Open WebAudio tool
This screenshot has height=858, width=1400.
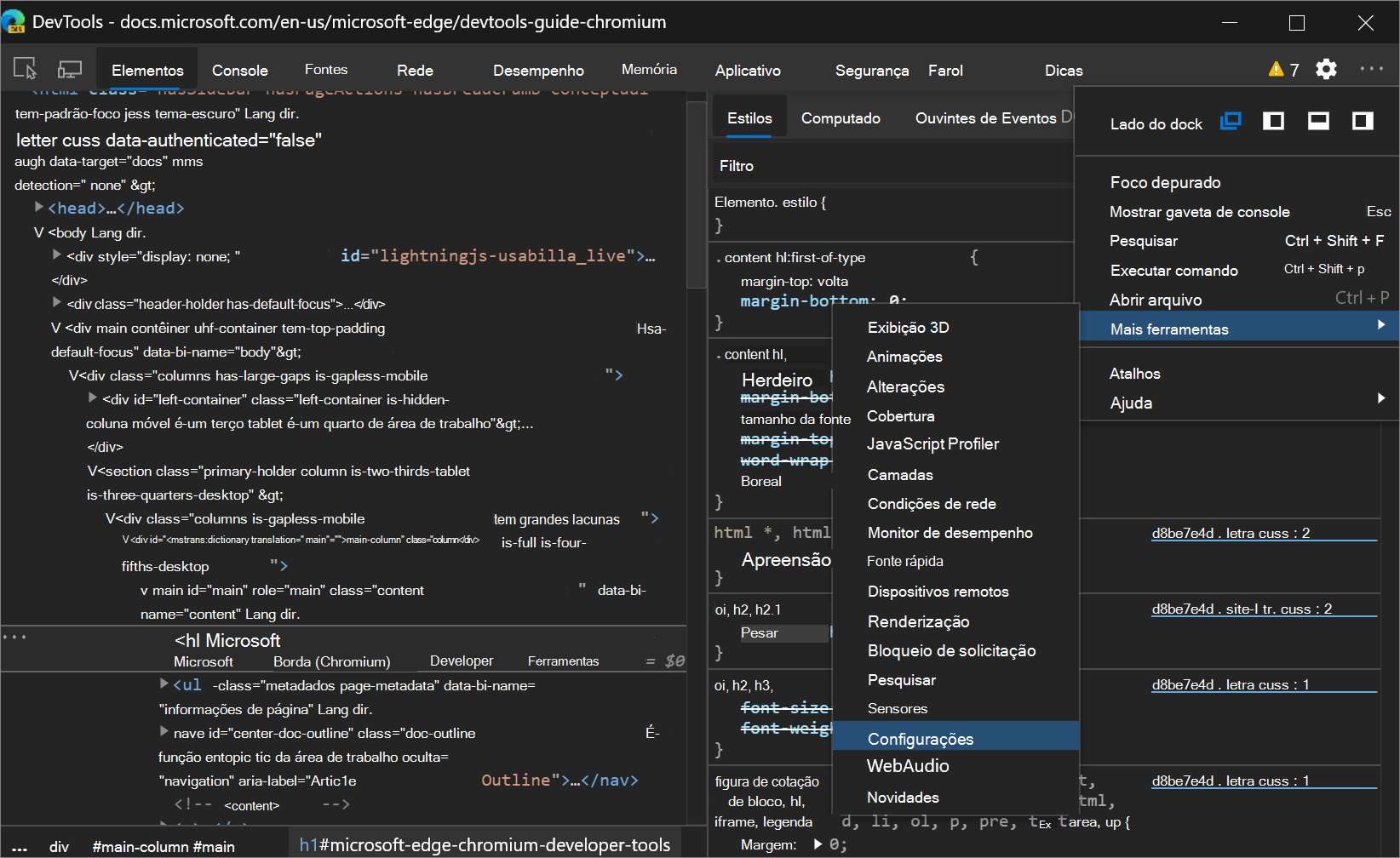[955, 765]
